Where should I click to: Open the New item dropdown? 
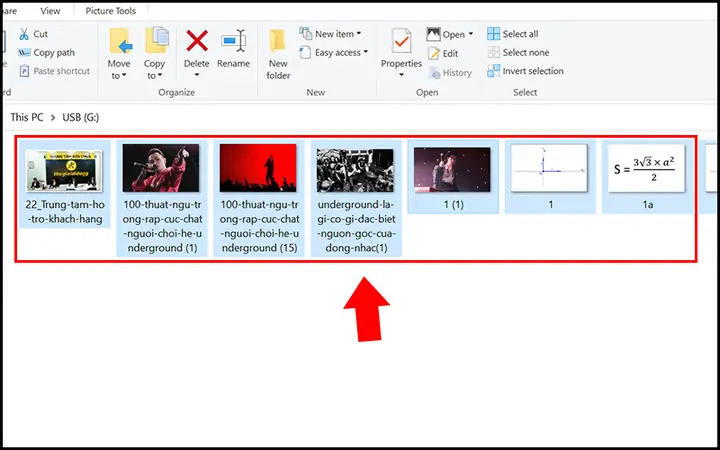point(330,34)
